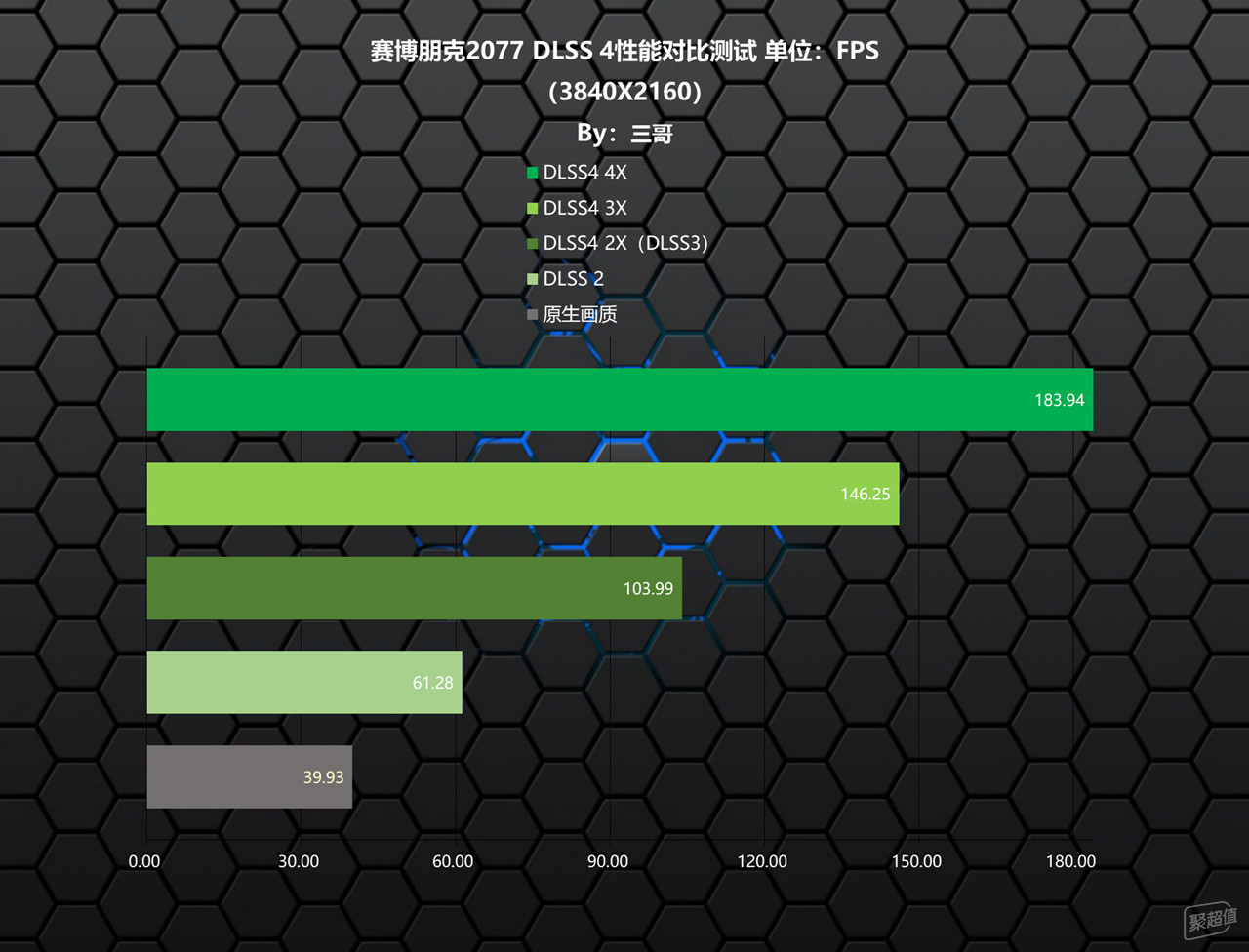This screenshot has height=952, width=1249.
Task: Click the DLSS 2 legend color square
Action: pyautogui.click(x=532, y=279)
